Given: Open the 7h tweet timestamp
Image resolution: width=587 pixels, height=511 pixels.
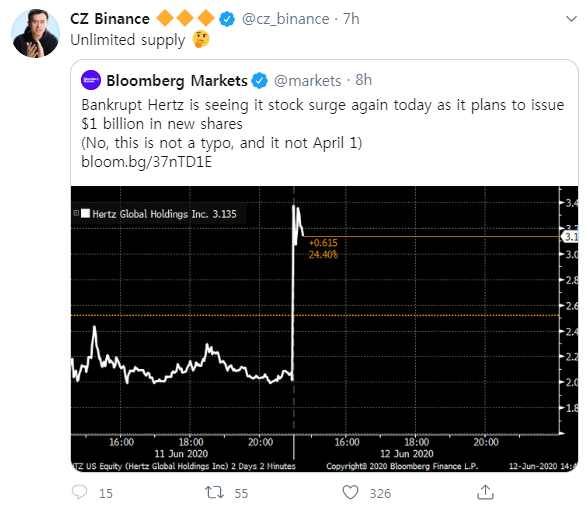Looking at the screenshot, I should [x=351, y=19].
